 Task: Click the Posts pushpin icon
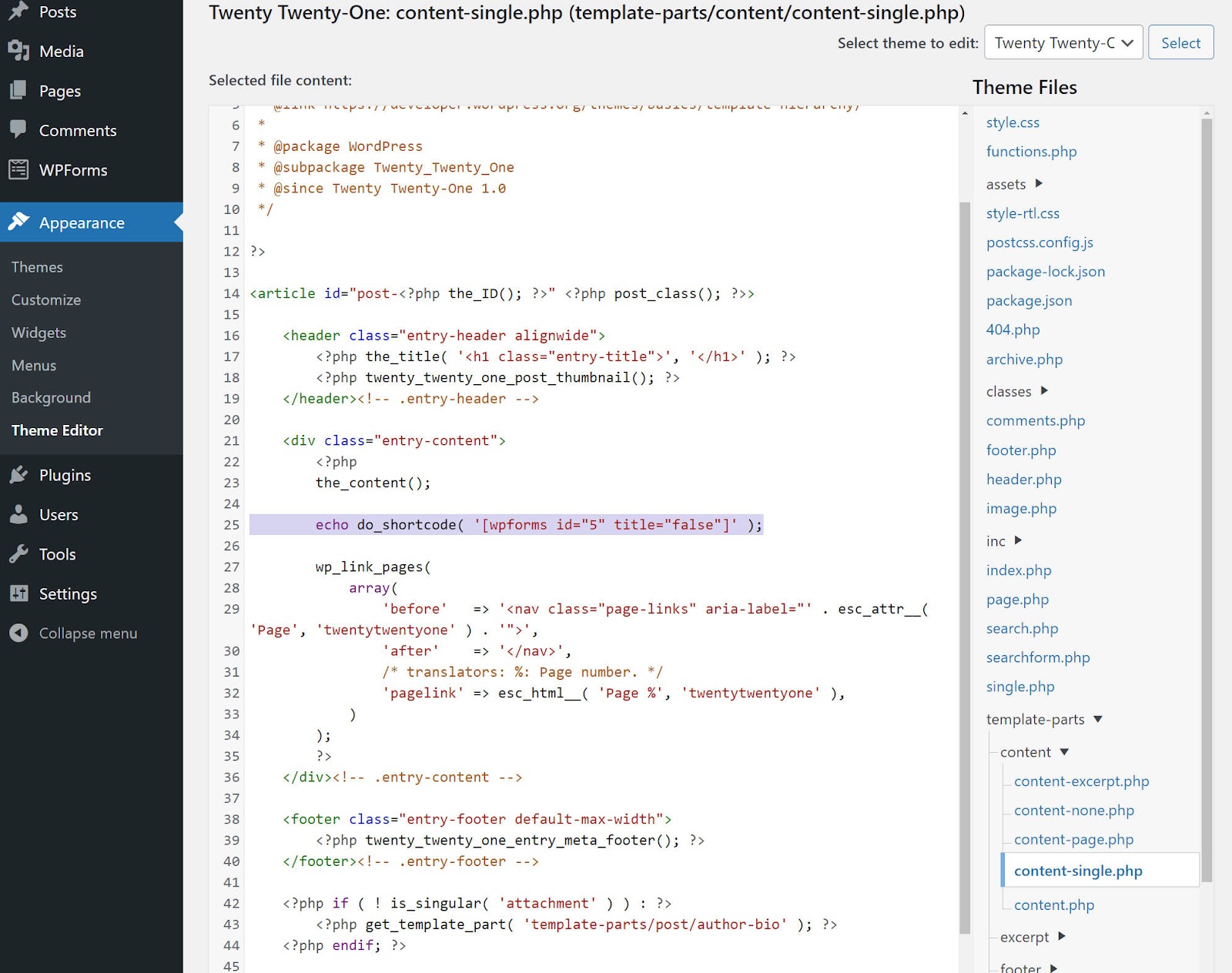tap(19, 11)
